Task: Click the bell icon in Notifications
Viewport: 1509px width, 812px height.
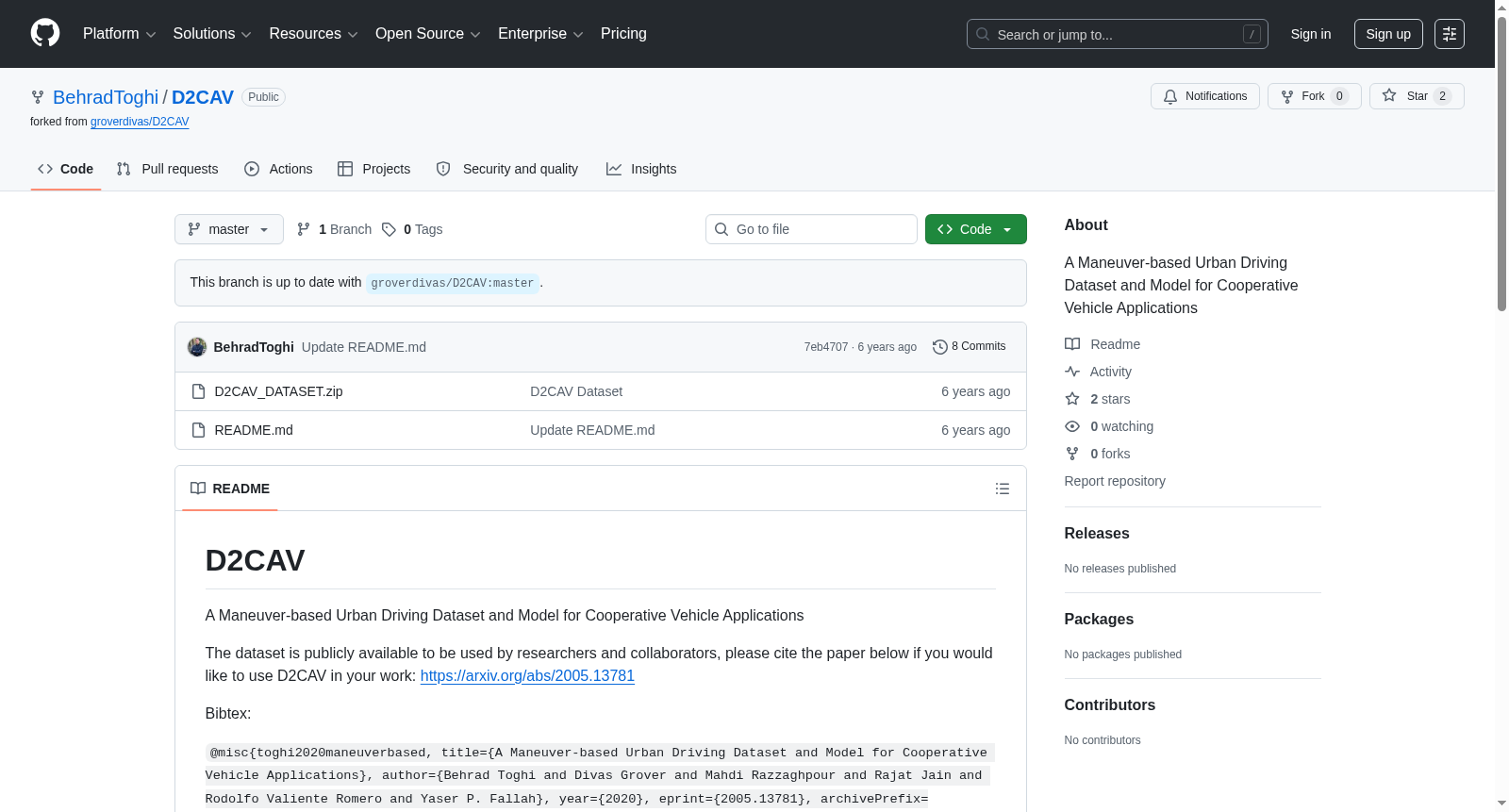Action: click(1170, 96)
